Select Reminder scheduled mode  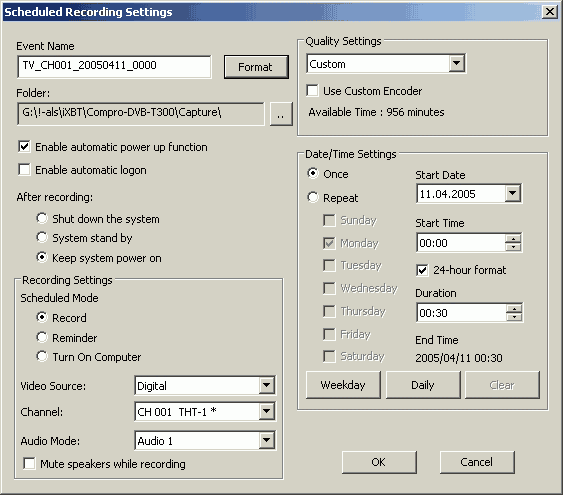click(42, 337)
